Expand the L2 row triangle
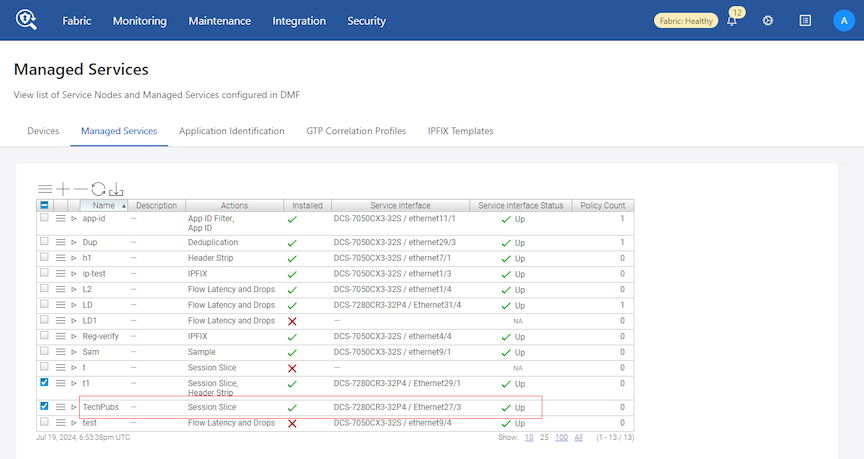 point(74,289)
